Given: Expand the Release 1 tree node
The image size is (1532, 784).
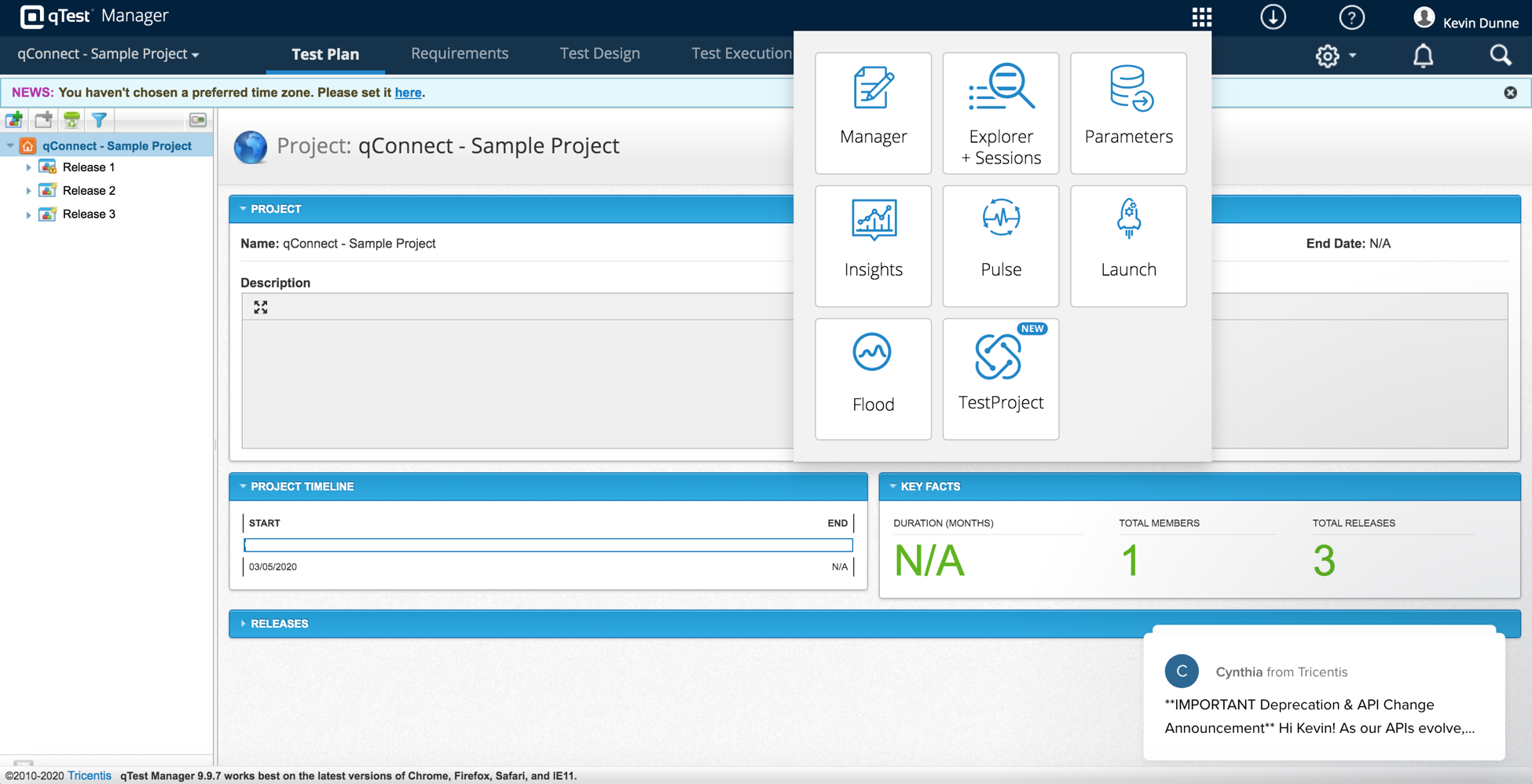Looking at the screenshot, I should click(x=28, y=167).
